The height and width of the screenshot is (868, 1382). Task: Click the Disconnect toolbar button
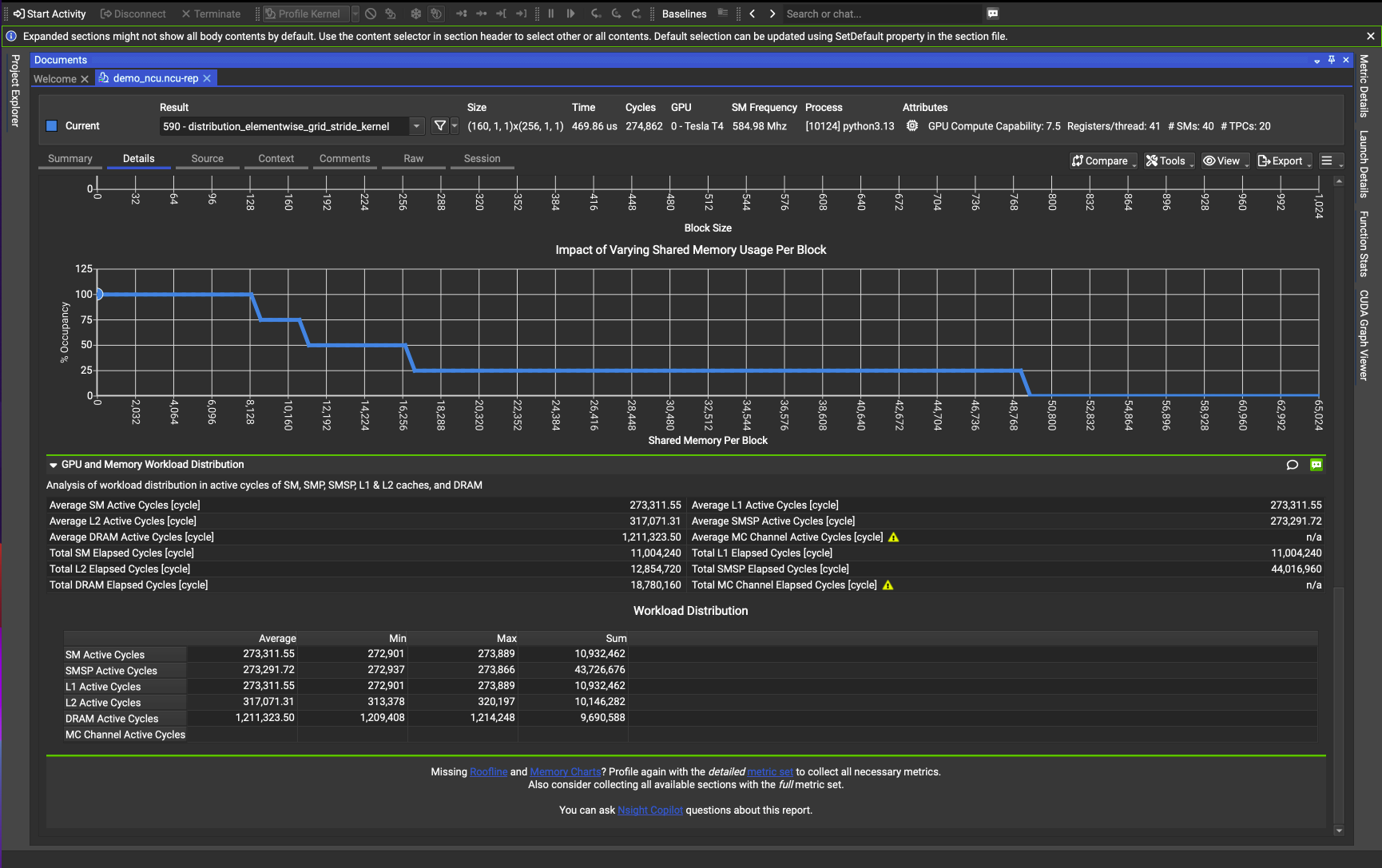coord(133,14)
